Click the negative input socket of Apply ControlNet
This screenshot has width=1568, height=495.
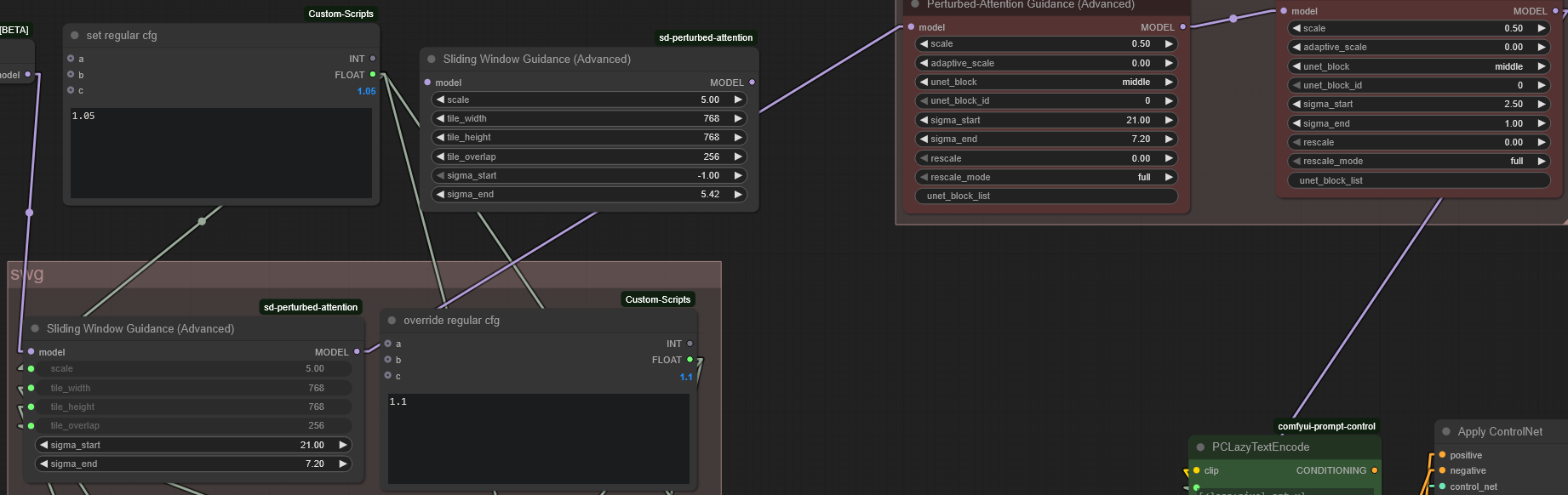click(x=1442, y=470)
